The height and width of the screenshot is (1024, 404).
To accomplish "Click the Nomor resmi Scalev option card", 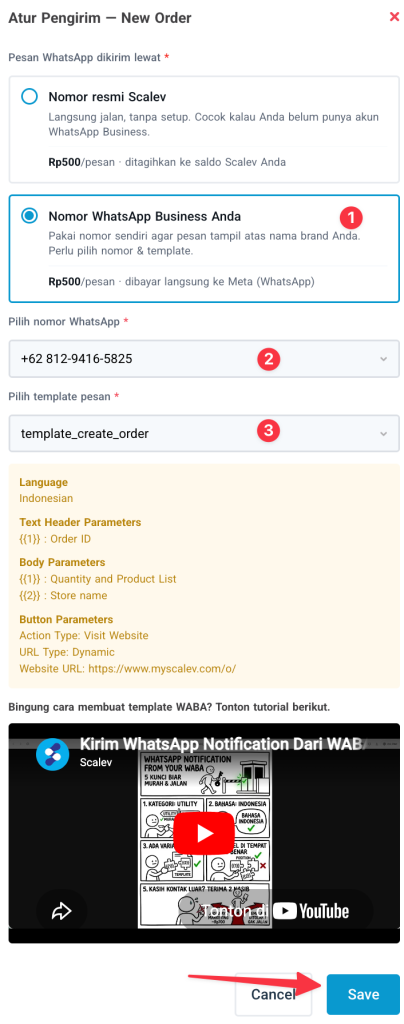I will [x=204, y=129].
